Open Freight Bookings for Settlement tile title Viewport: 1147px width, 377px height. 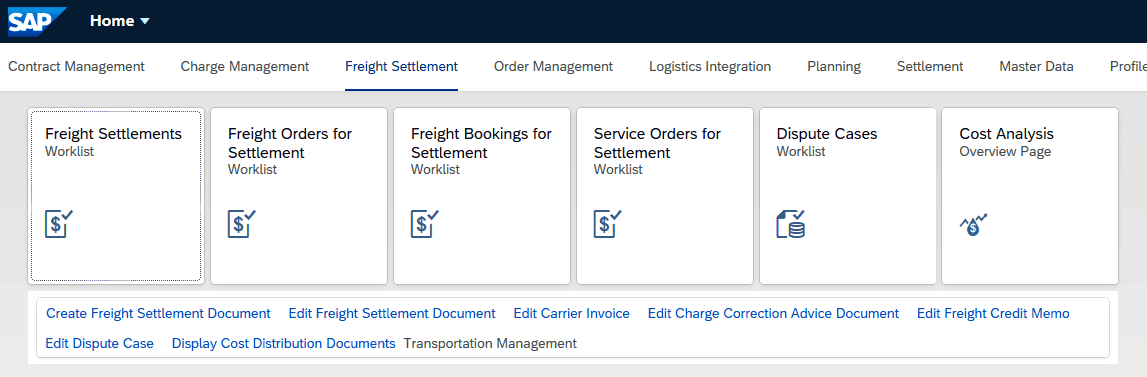point(481,143)
